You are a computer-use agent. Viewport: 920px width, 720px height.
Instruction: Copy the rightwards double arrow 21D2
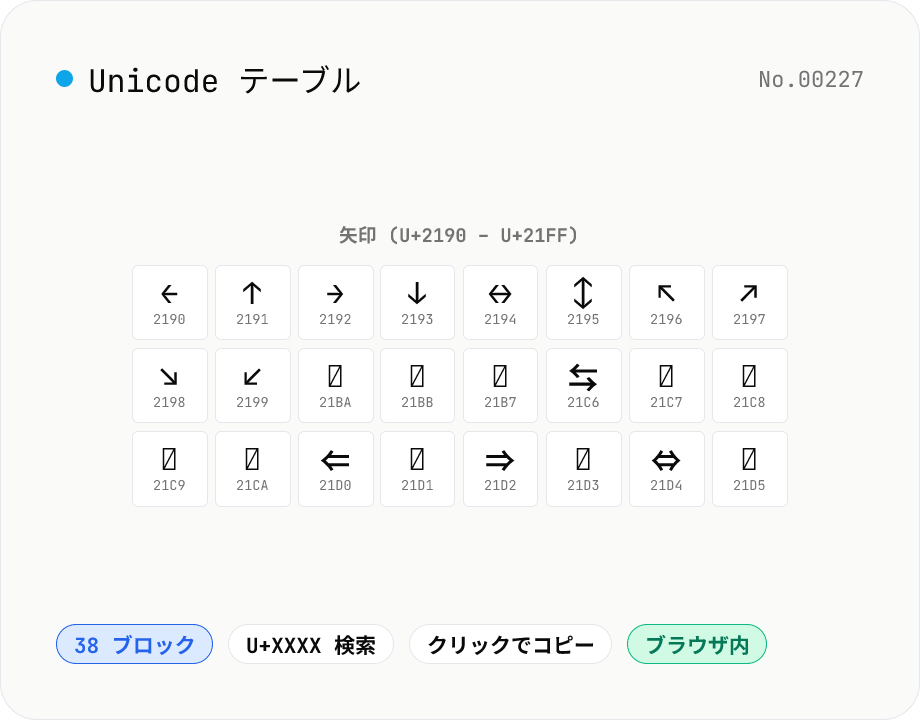[x=500, y=469]
